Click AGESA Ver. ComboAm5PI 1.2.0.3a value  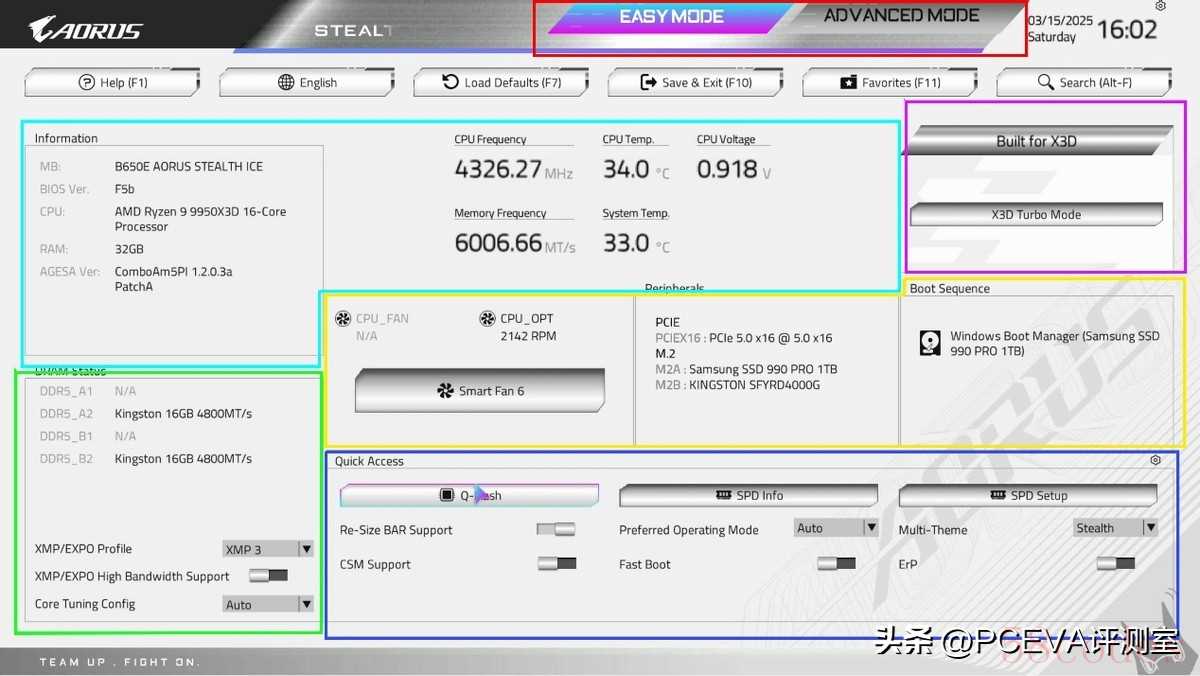coord(173,279)
